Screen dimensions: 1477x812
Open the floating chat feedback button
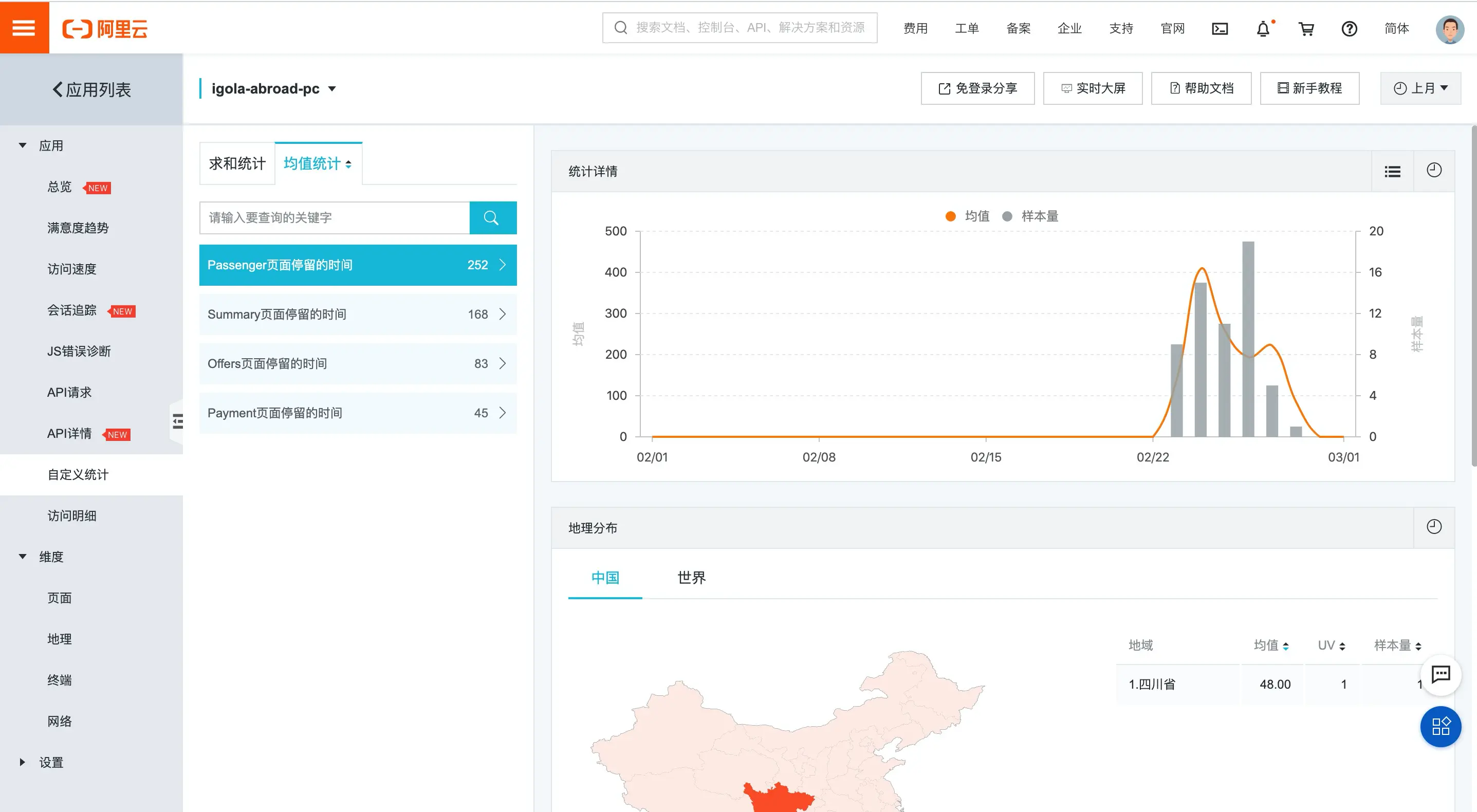[x=1441, y=674]
